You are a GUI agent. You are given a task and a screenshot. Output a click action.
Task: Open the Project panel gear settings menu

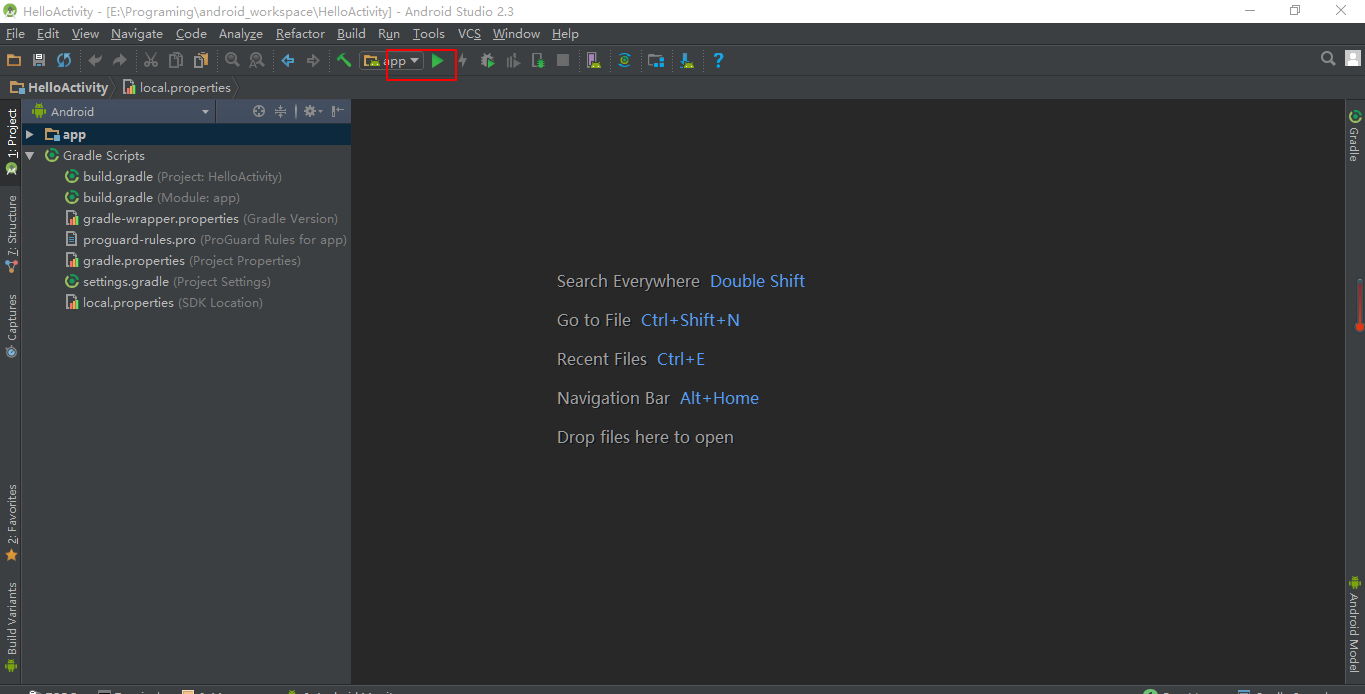click(312, 111)
